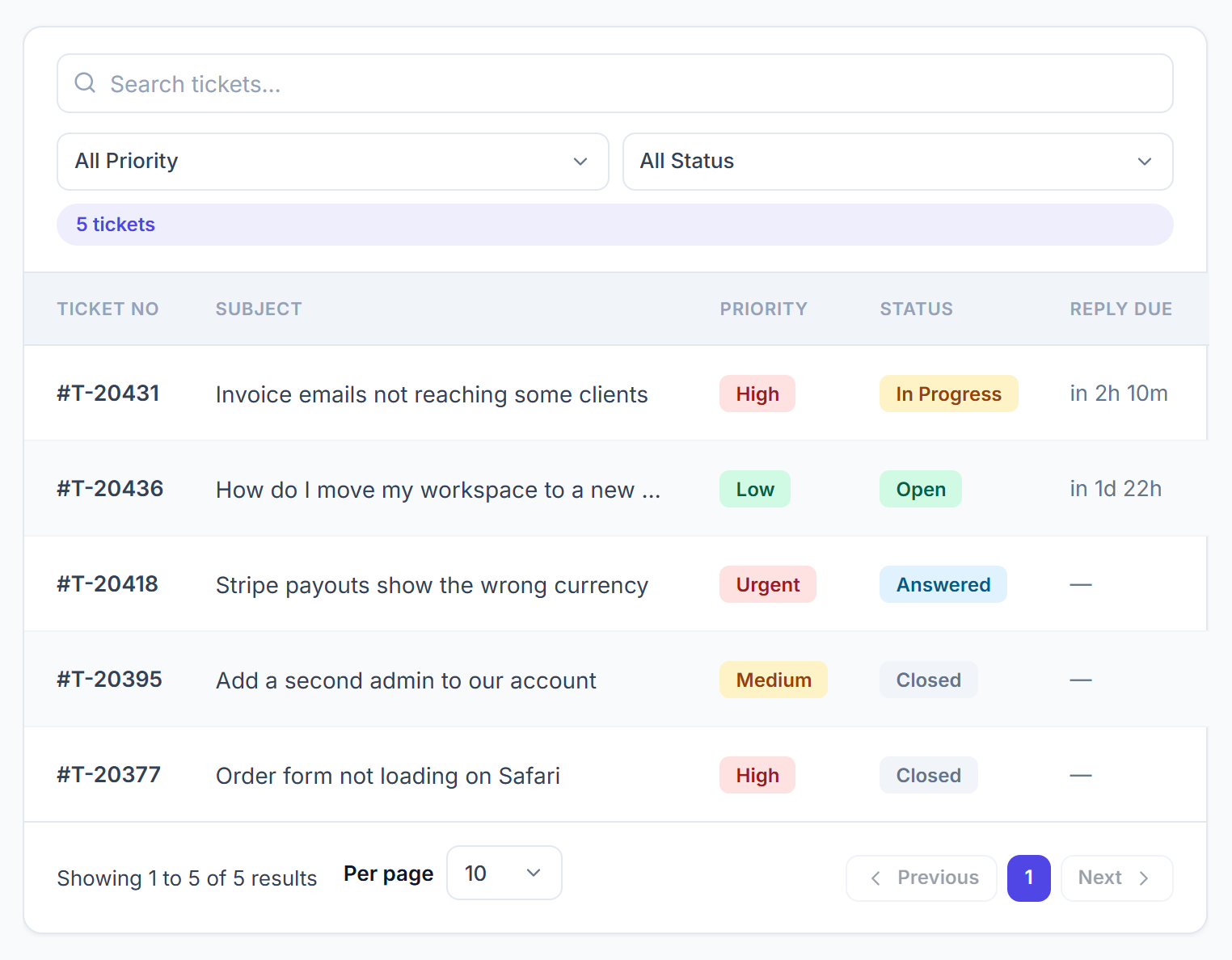Open ticket #T-20377
The image size is (1232, 960).
[x=109, y=775]
